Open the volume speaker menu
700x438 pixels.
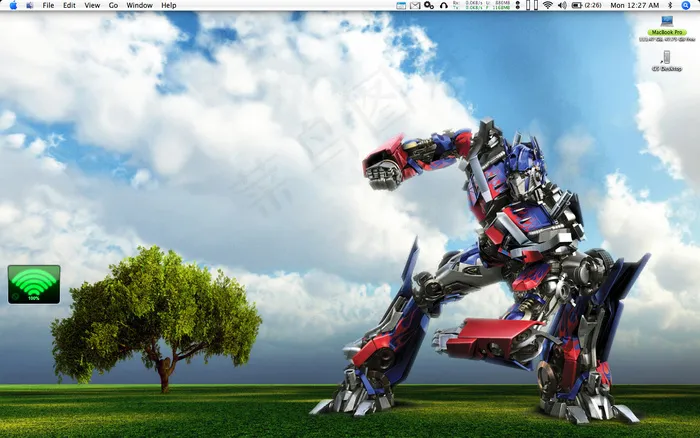point(562,5)
